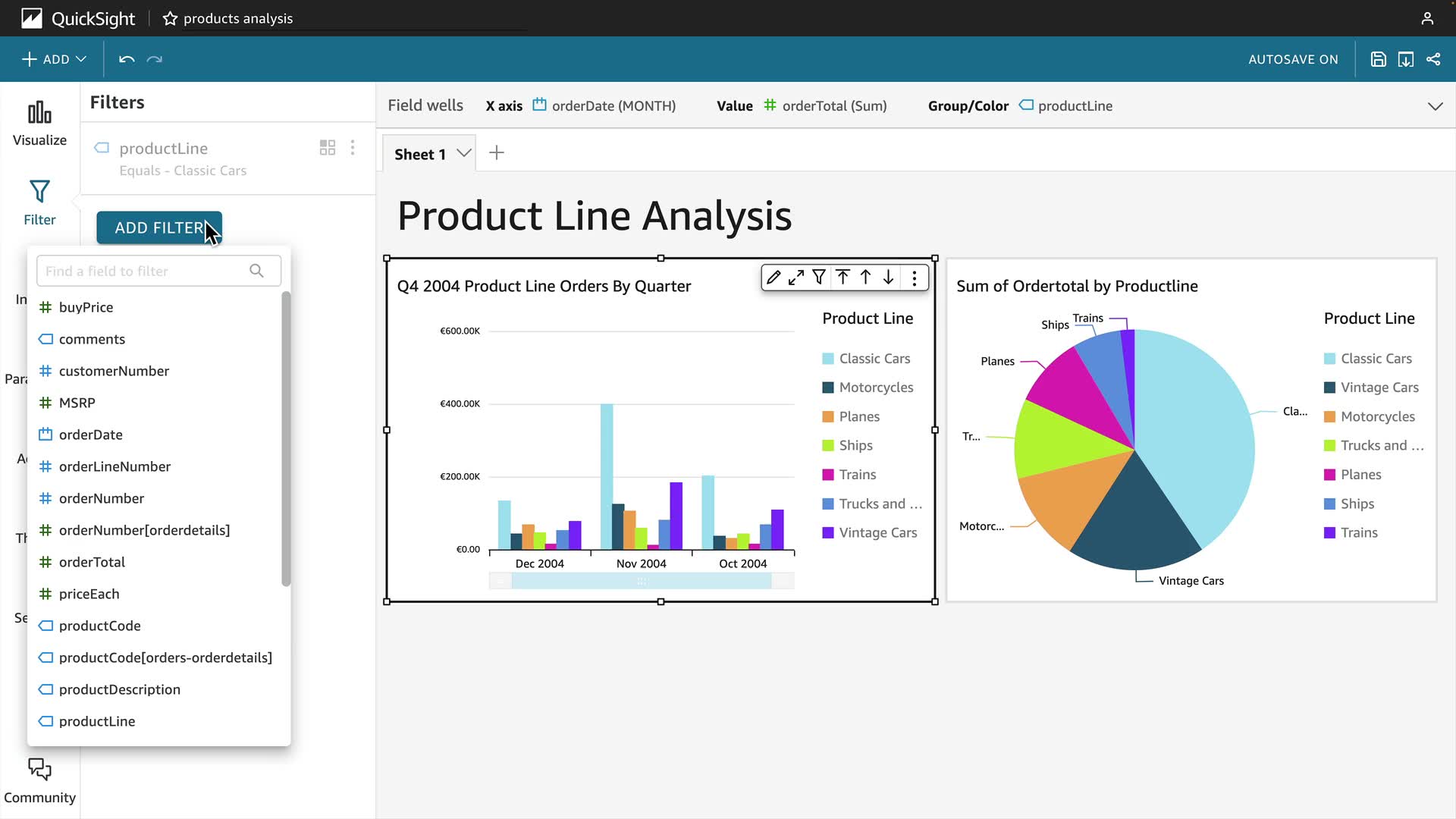This screenshot has width=1456, height=819.
Task: Open the user account icon
Action: (1427, 18)
